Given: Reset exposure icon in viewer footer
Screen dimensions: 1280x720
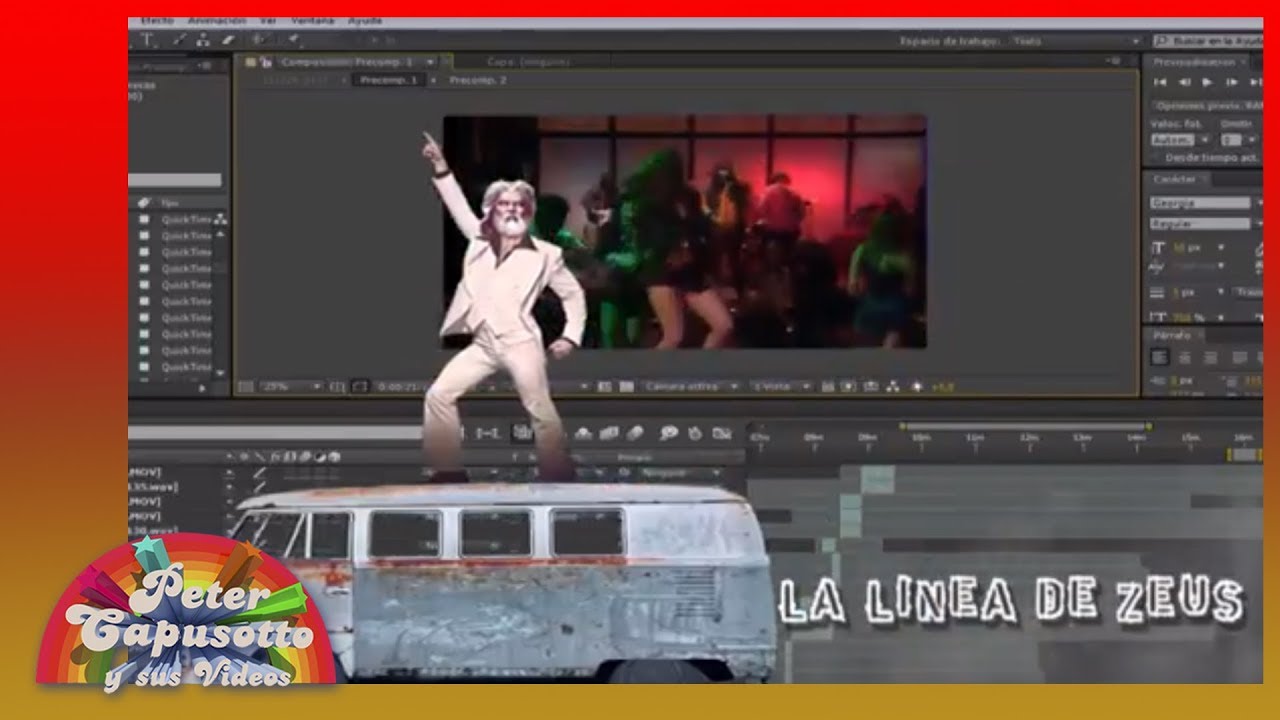Looking at the screenshot, I should point(916,386).
